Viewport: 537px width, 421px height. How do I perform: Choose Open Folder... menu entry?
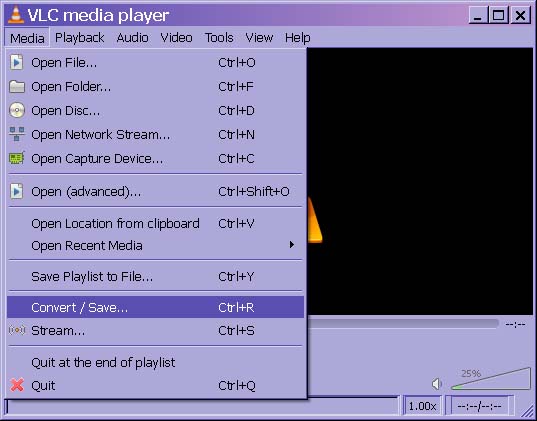point(155,87)
